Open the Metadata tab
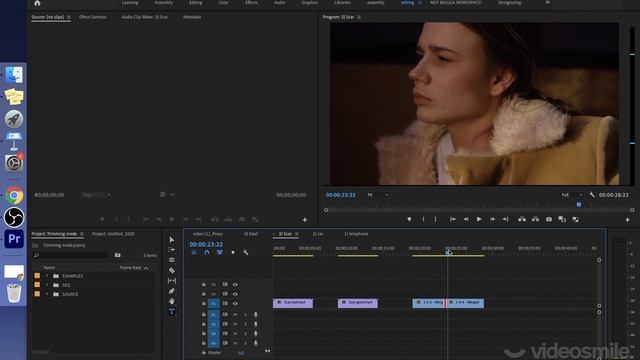 tap(192, 17)
